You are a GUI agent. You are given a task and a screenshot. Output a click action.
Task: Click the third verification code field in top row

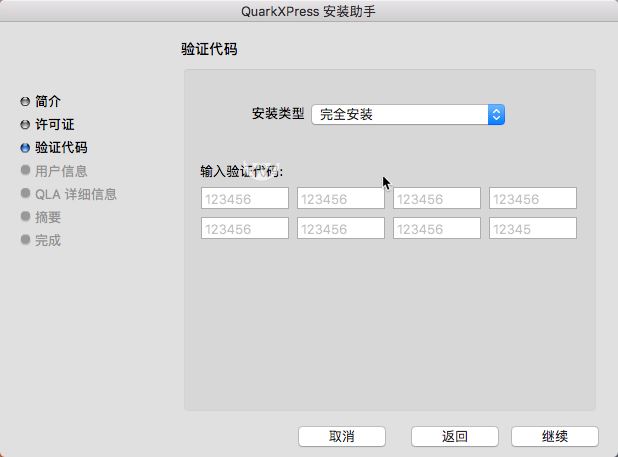click(x=437, y=198)
